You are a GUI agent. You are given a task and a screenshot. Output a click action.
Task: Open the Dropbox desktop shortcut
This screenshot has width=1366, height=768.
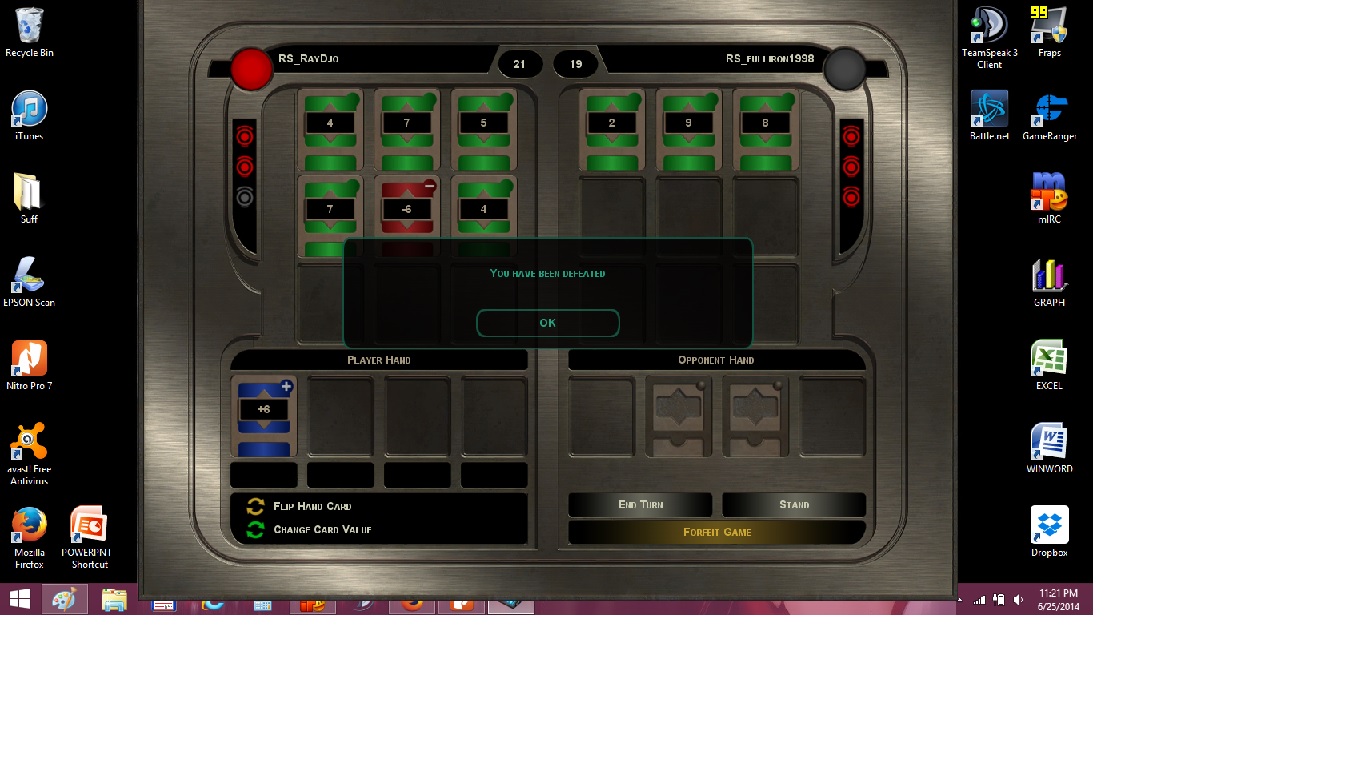pos(1049,531)
